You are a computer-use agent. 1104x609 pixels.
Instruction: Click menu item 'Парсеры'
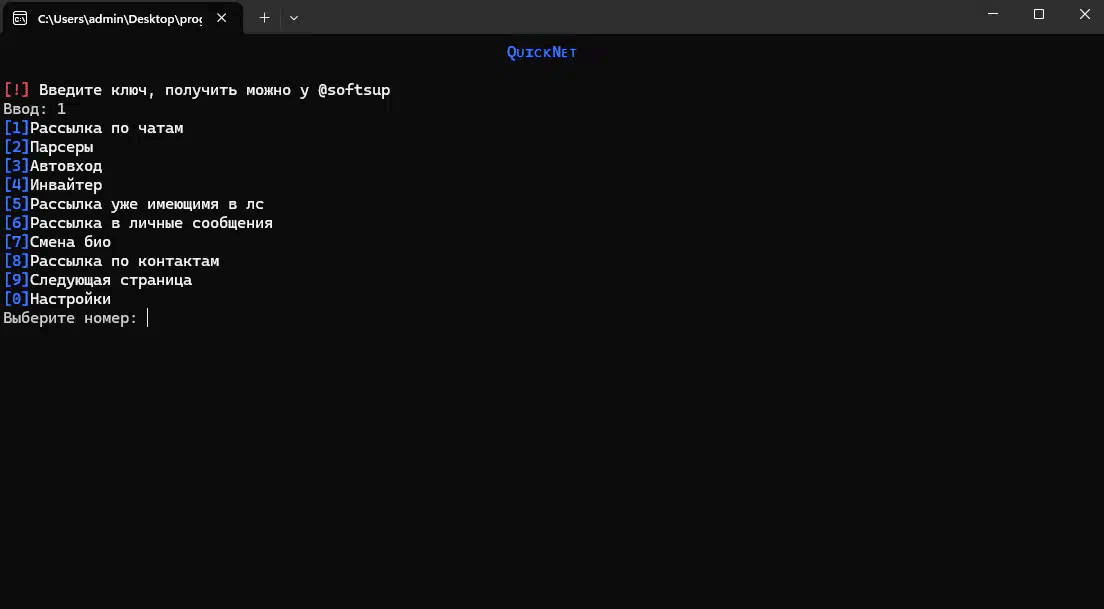49,147
